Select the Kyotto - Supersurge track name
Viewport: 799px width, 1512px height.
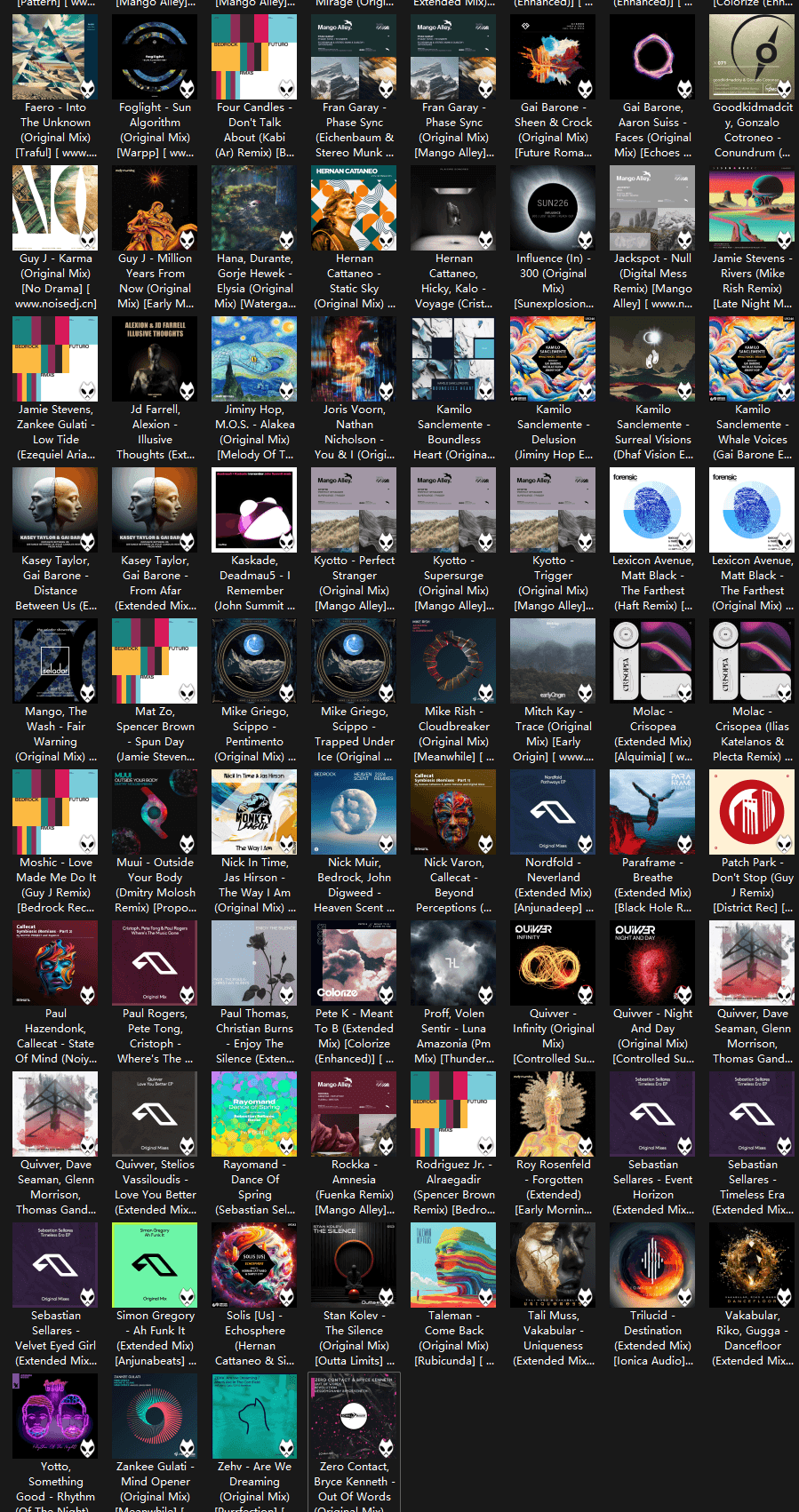click(453, 583)
